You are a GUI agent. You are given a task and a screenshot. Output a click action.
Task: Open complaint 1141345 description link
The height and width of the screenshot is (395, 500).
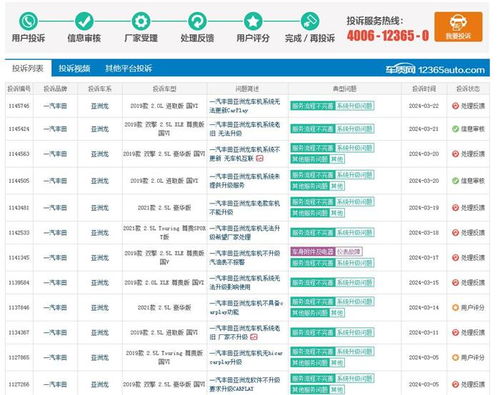click(245, 258)
